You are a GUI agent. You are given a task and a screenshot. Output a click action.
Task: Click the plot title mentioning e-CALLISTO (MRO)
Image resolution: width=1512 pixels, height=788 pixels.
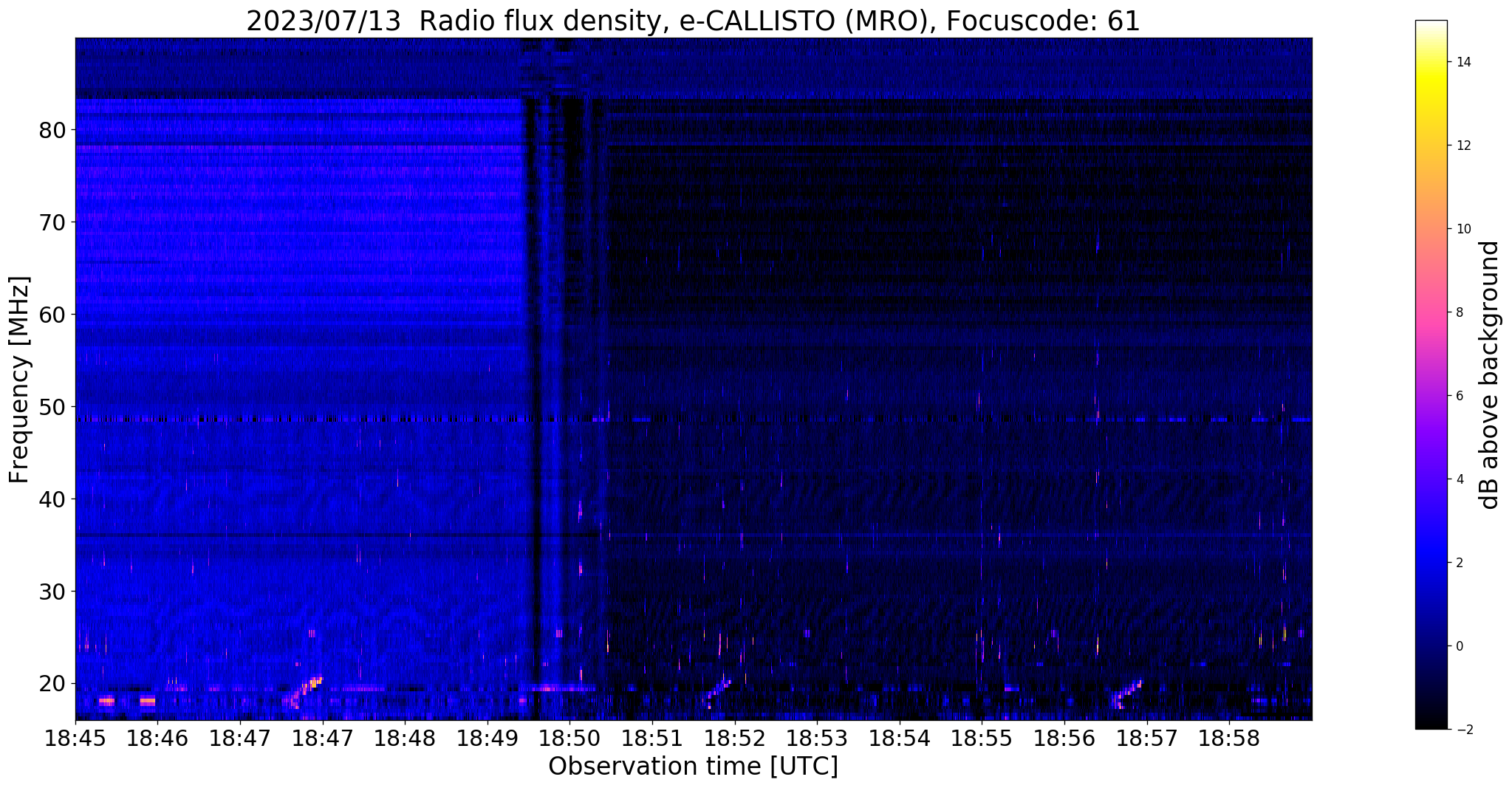point(693,21)
